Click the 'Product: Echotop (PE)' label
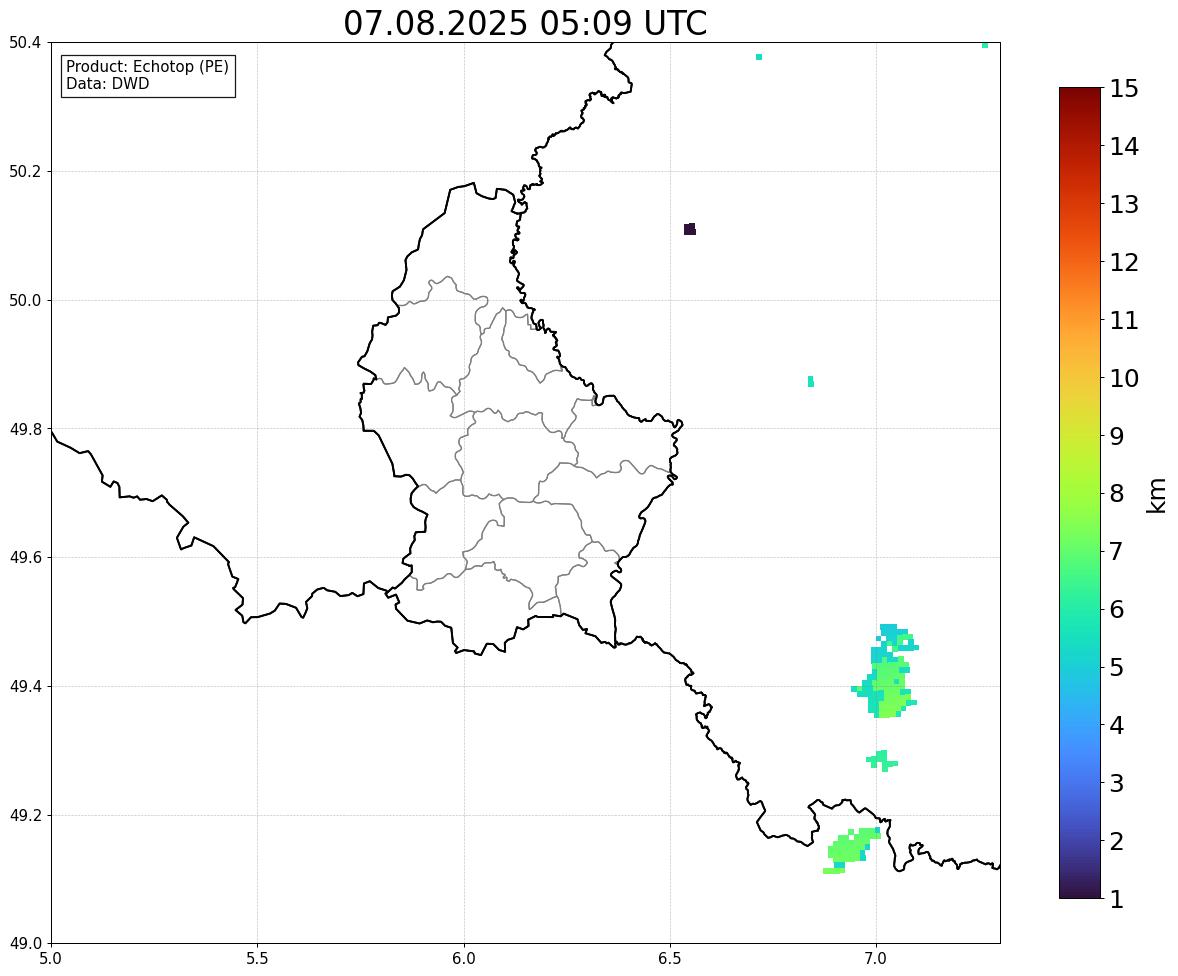Screen dimensions: 1178x976 (x=147, y=67)
